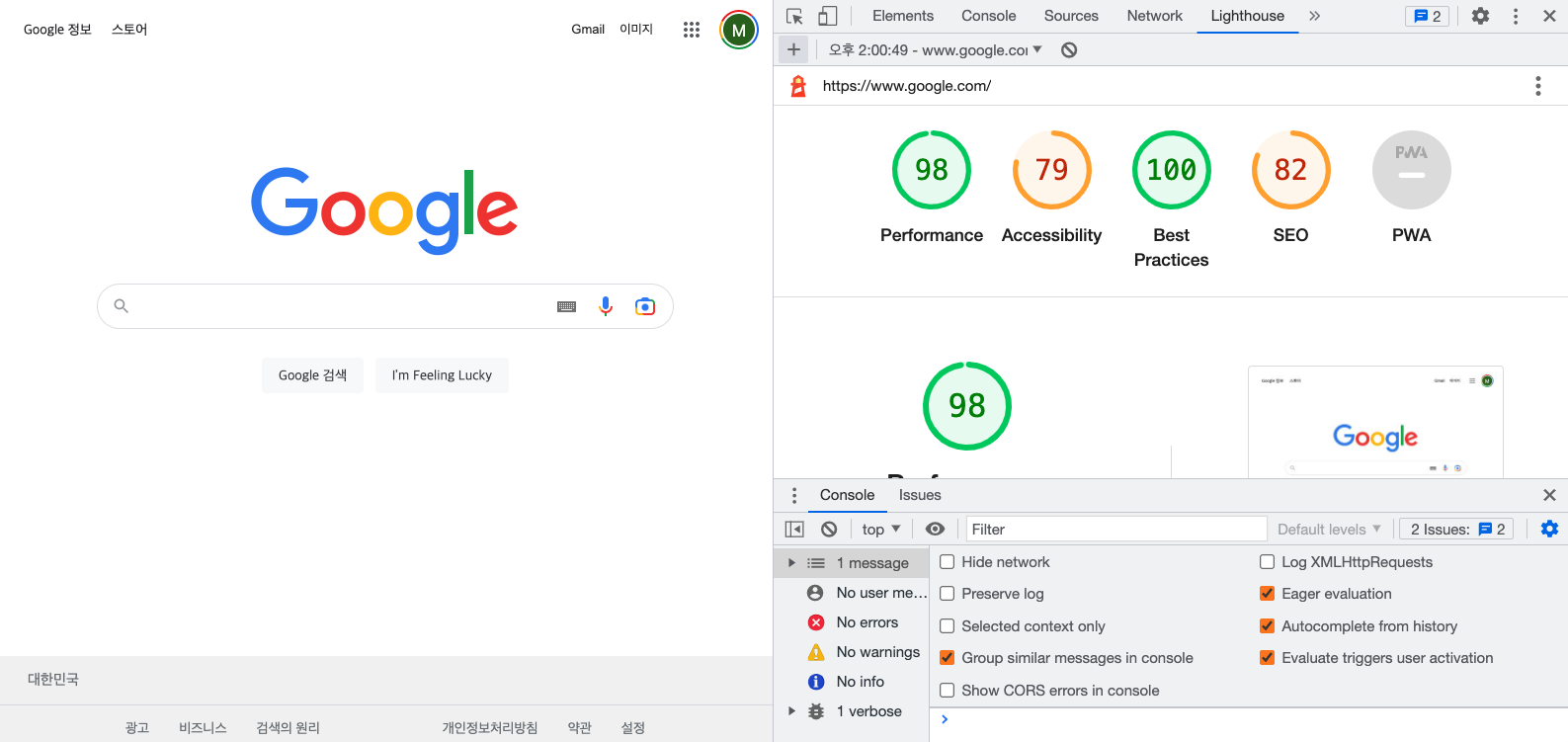Open Lighthouse report tools three-dot menu
1568x742 pixels.
(x=1537, y=86)
